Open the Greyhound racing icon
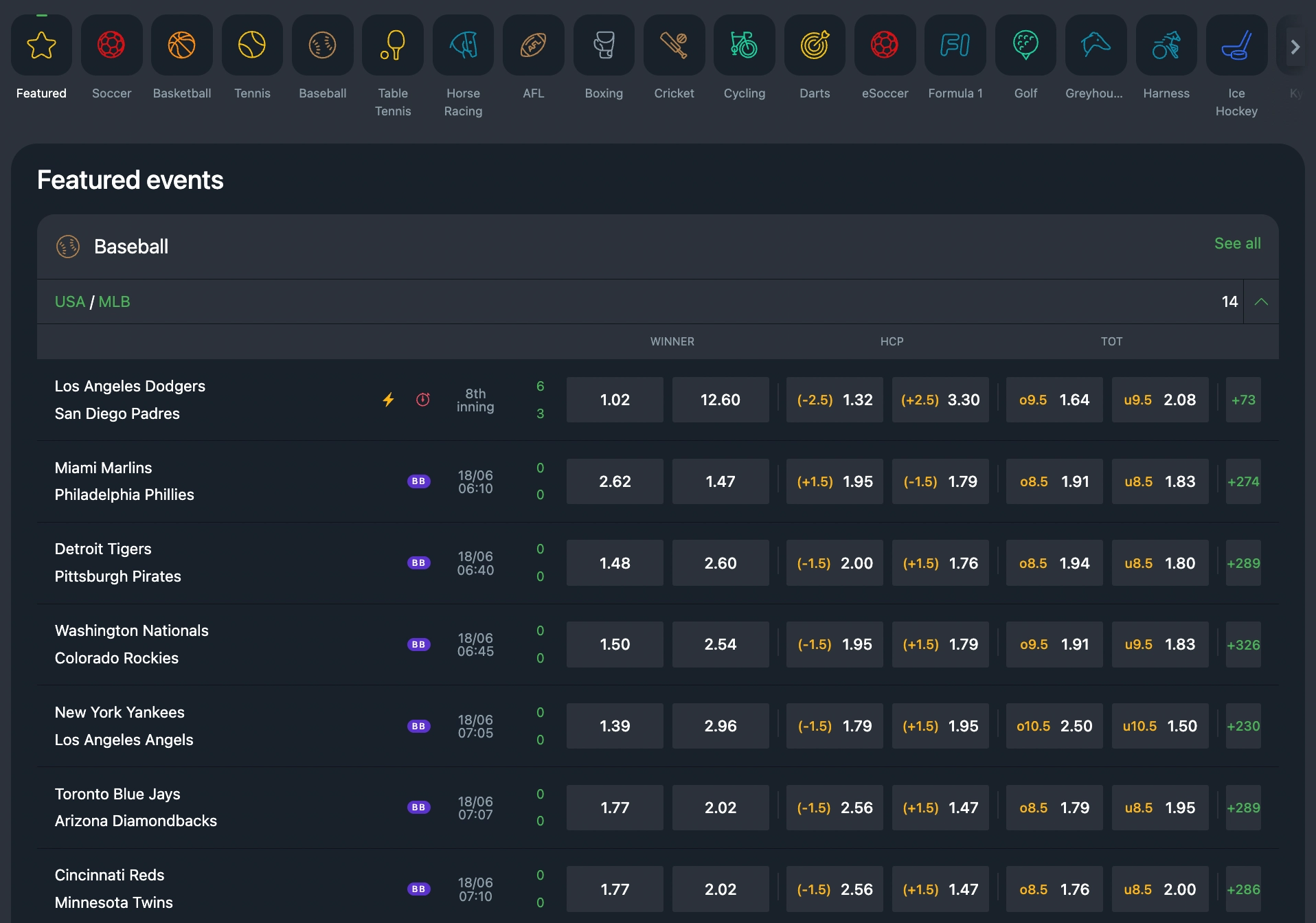Screen dimensions: 1316x923 [1096, 45]
